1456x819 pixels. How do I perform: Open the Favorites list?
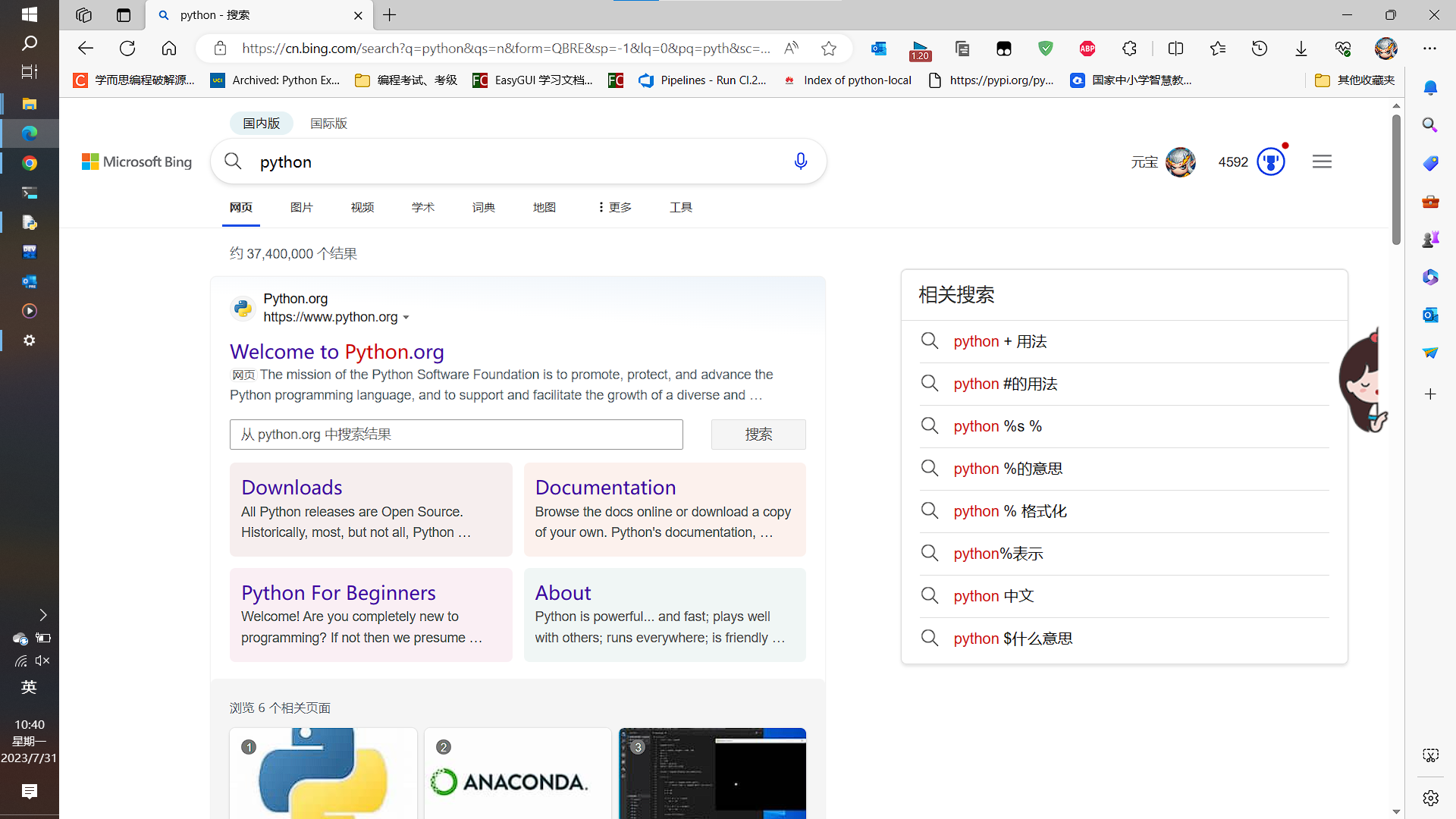point(1218,49)
